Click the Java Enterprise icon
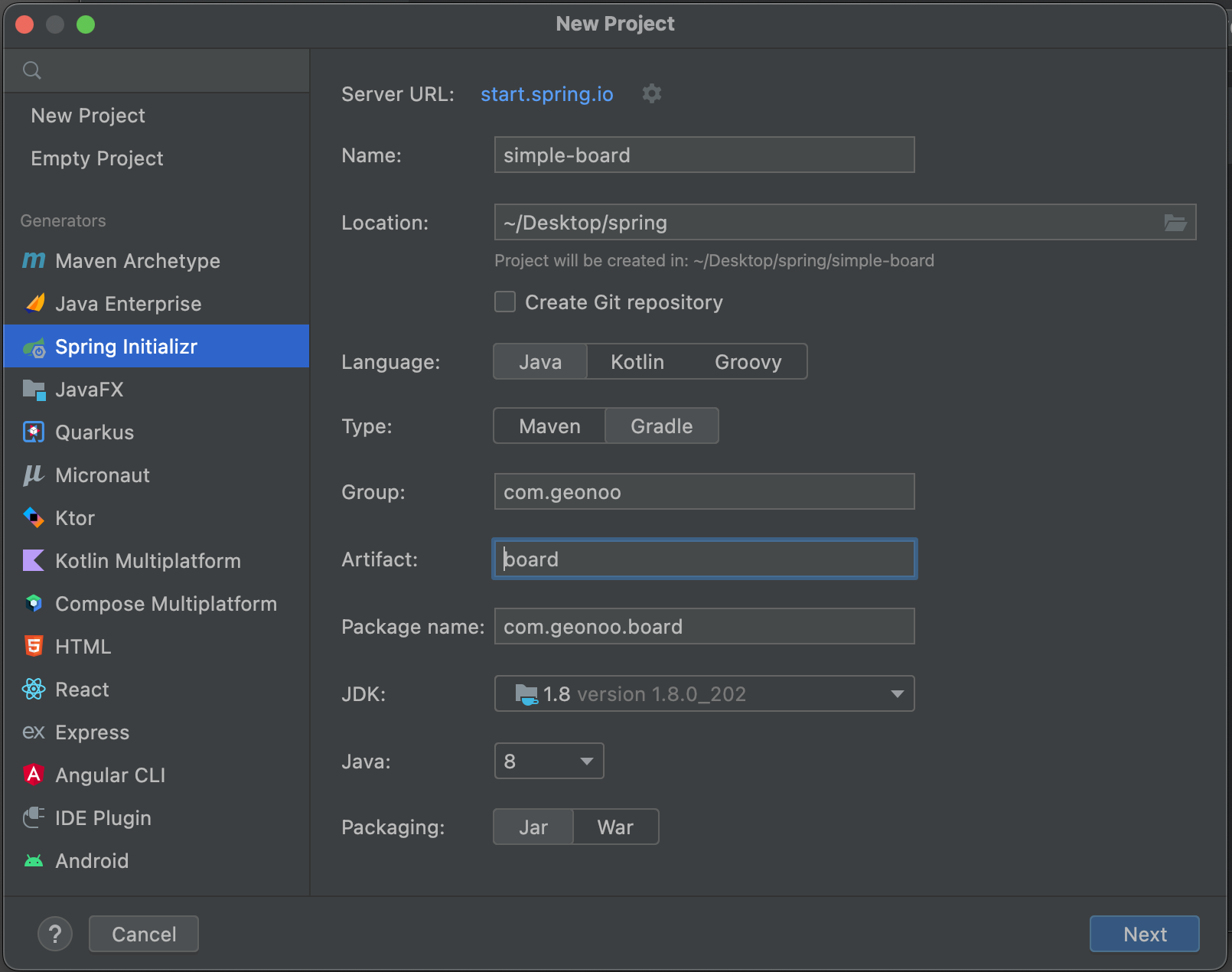This screenshot has height=972, width=1232. pos(34,304)
